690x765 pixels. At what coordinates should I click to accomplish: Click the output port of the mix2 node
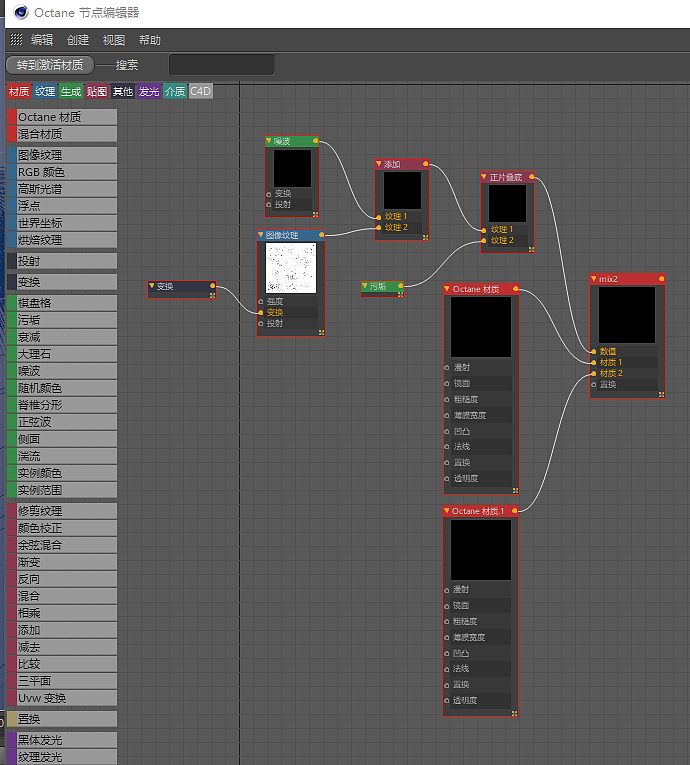pos(661,278)
